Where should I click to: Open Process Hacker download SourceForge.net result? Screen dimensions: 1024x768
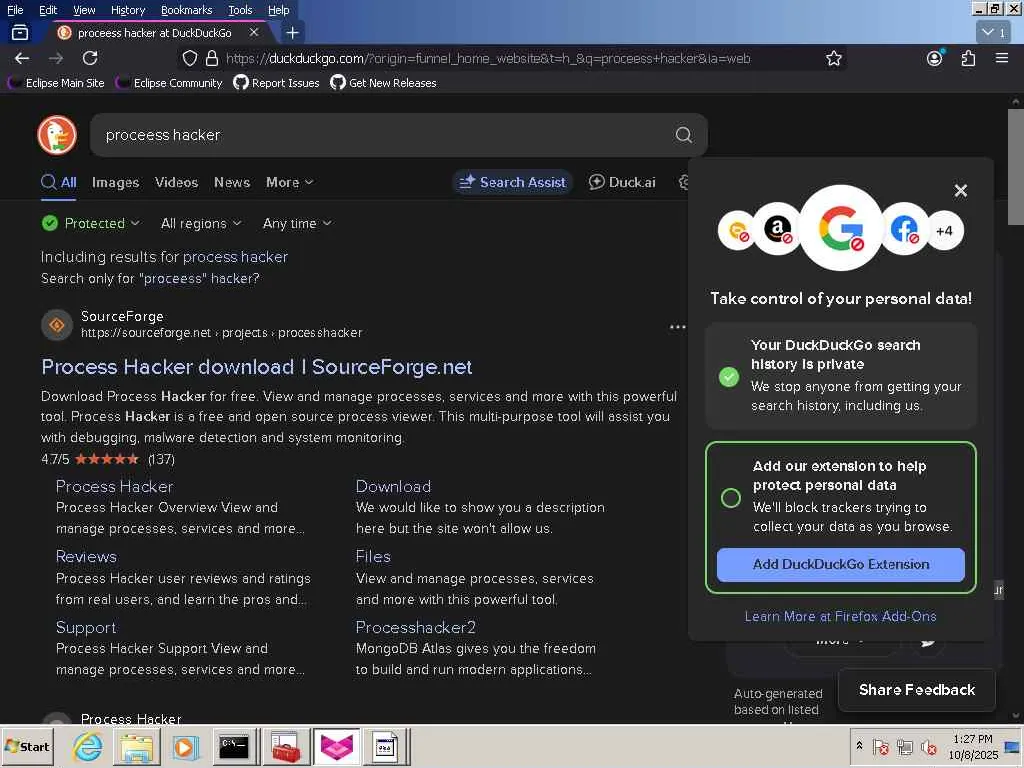click(257, 367)
